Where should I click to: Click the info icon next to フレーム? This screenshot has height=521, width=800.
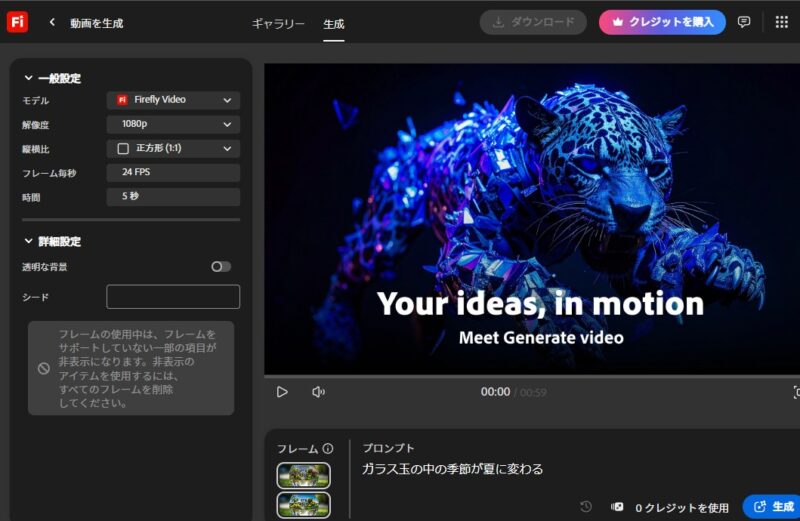(x=328, y=449)
